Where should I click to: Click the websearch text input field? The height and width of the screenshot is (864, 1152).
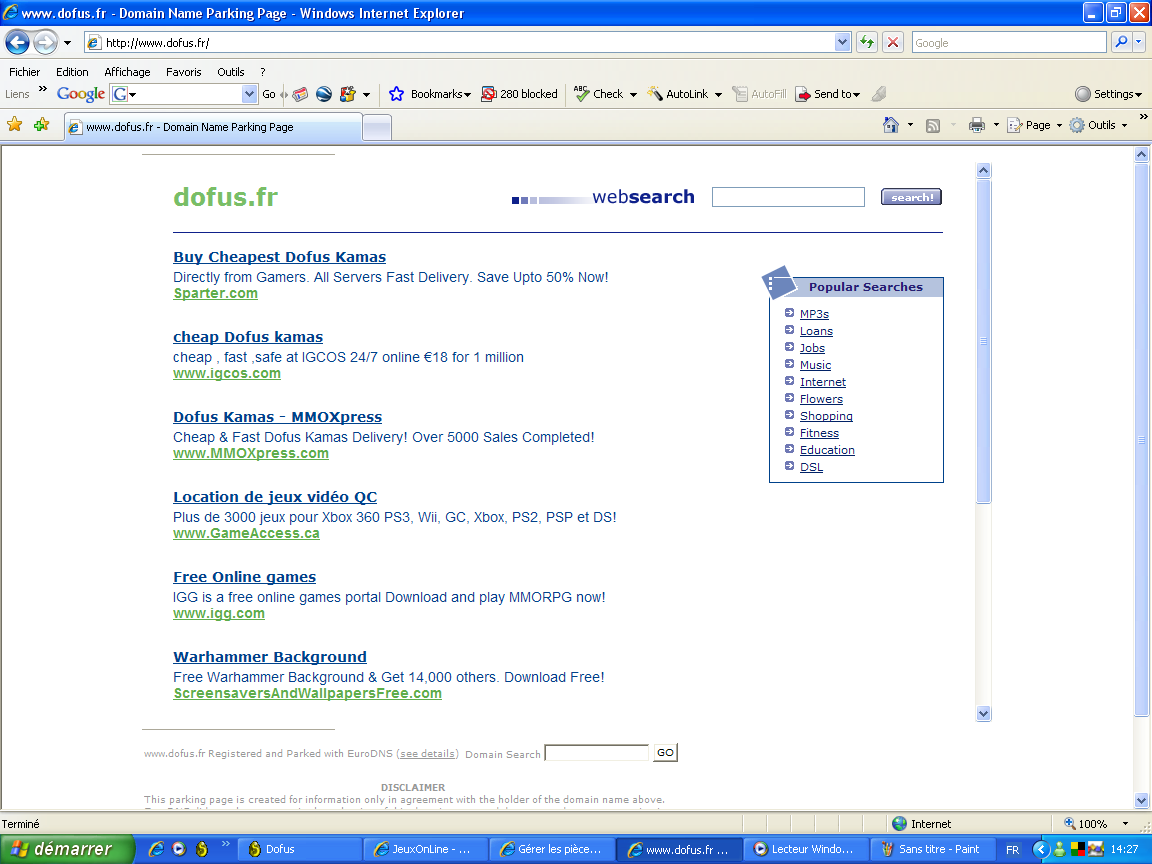[788, 197]
